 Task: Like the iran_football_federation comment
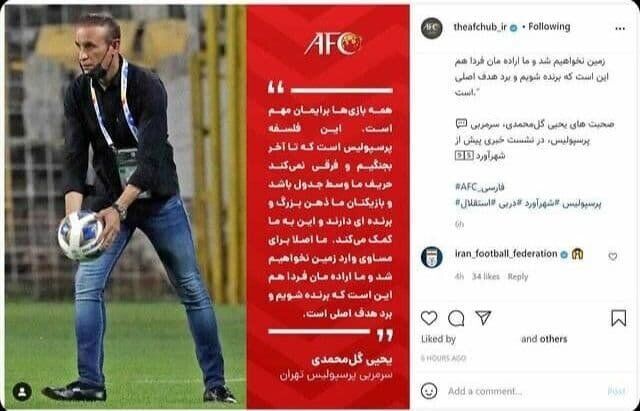(613, 256)
